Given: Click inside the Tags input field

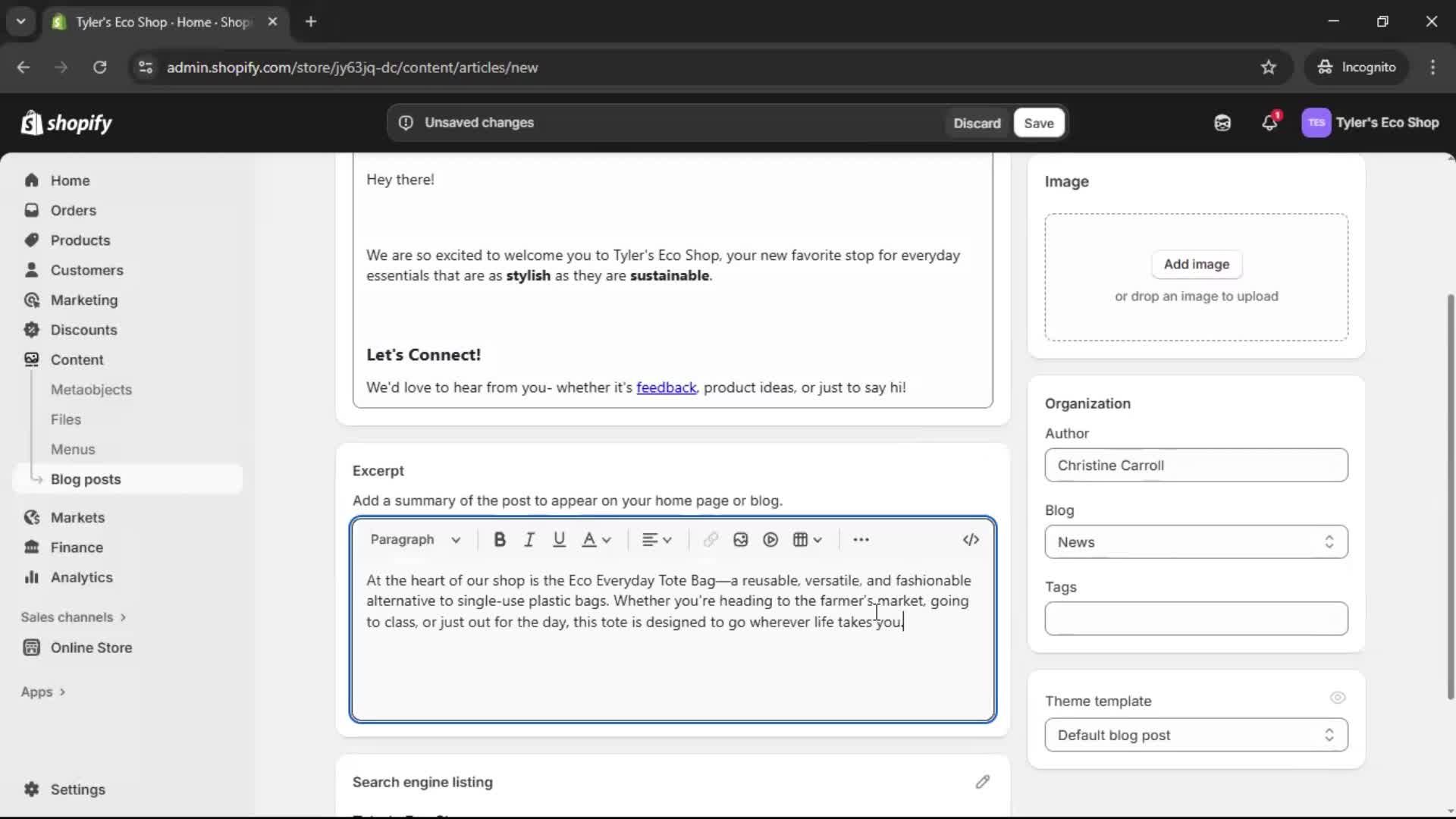Looking at the screenshot, I should (x=1196, y=619).
